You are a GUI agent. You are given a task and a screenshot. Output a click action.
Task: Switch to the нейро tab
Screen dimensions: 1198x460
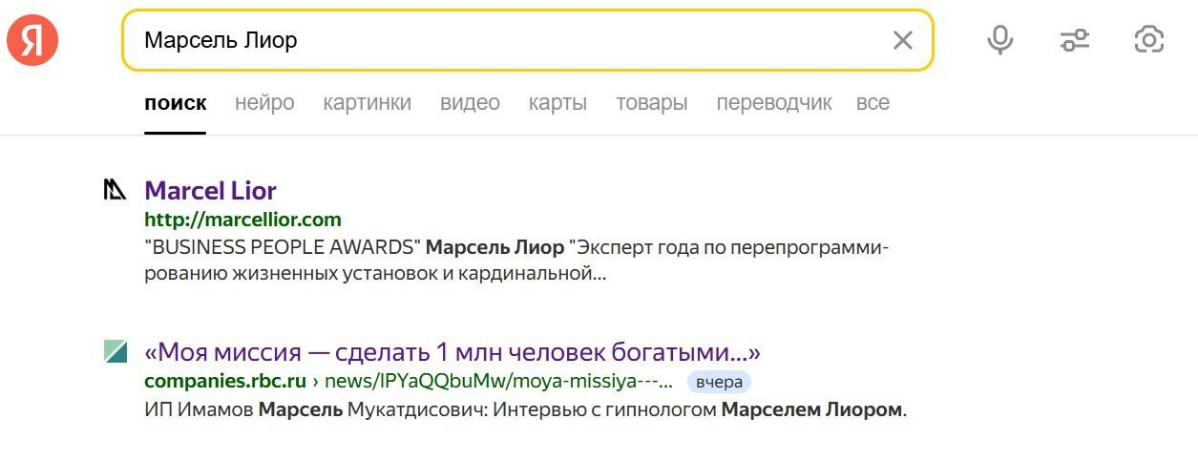click(x=264, y=103)
